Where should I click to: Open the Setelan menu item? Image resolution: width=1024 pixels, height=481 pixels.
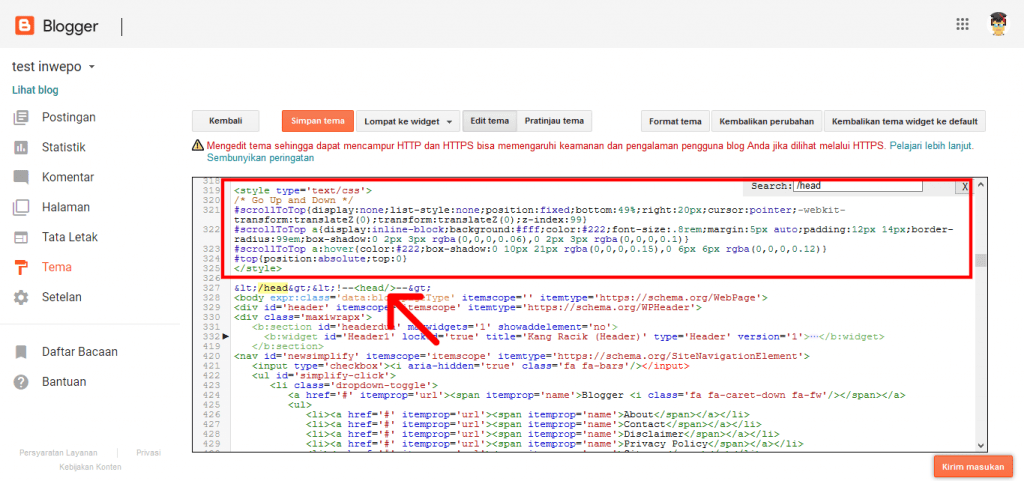[x=61, y=297]
